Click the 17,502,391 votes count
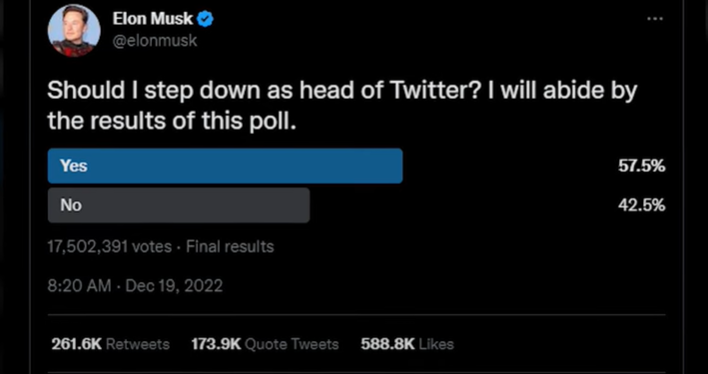 (110, 247)
